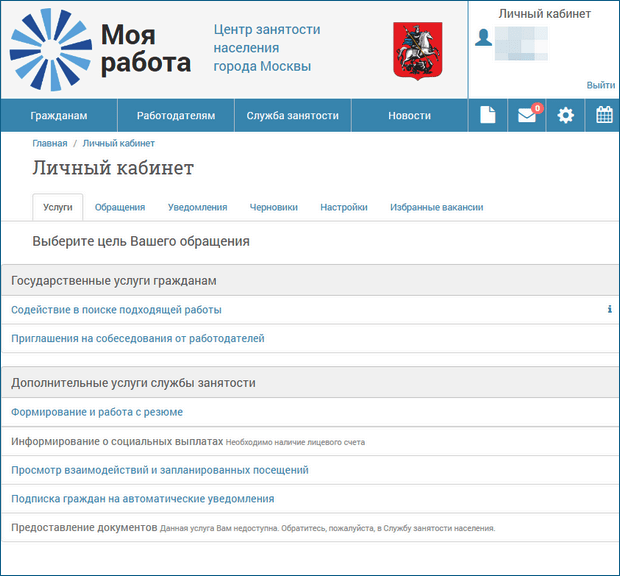Viewport: 620px width, 576px height.
Task: Click the Моя работа site title
Action: coord(146,49)
